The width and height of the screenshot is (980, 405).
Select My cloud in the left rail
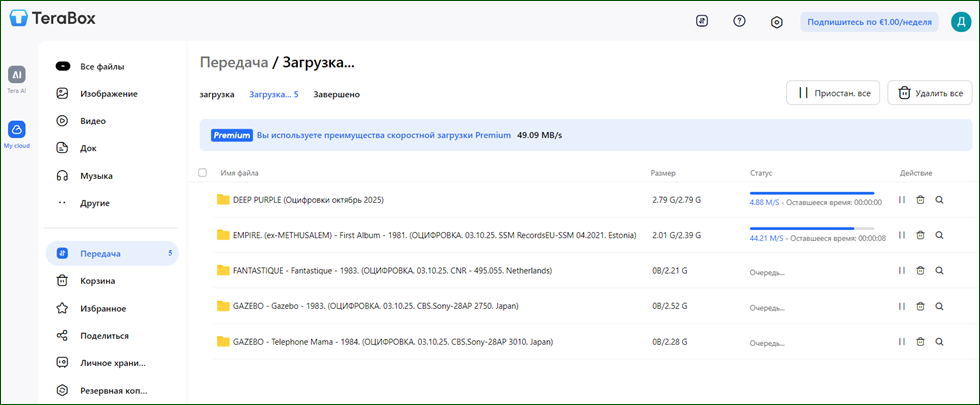click(17, 134)
